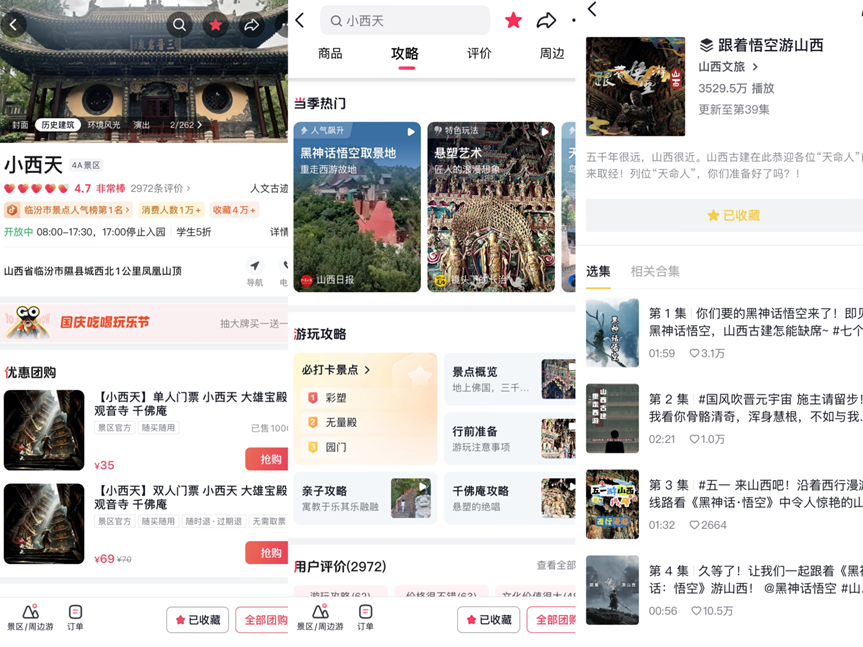Open episode 3 thumbnail with 五一 cover

(x=612, y=504)
